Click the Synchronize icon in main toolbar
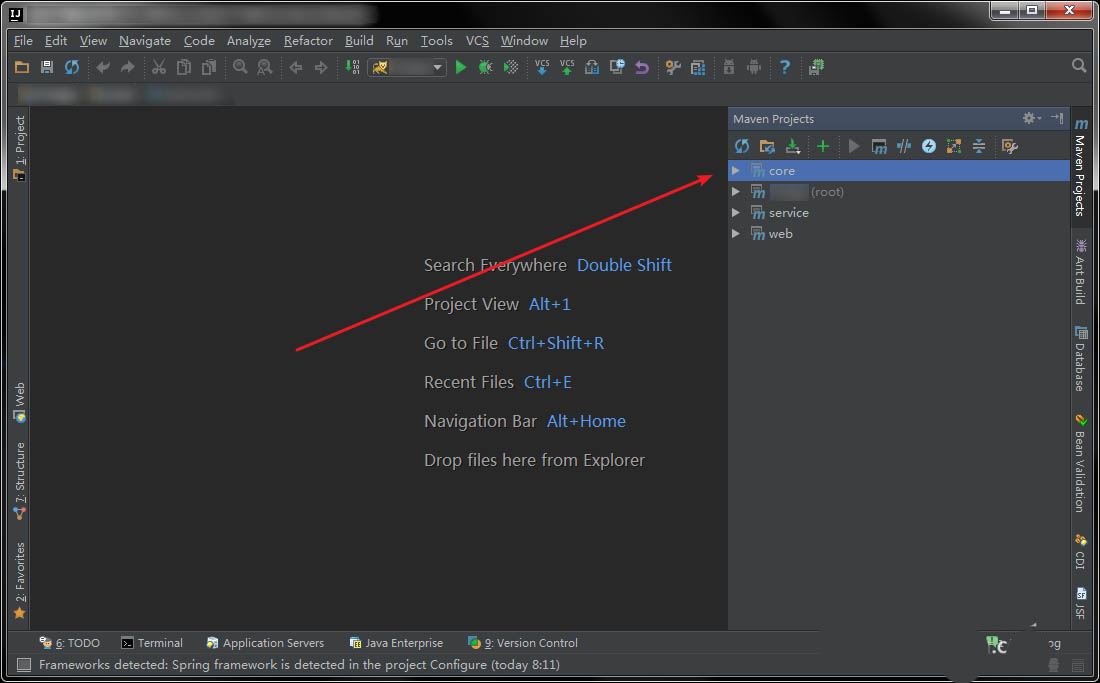Image resolution: width=1100 pixels, height=683 pixels. [72, 67]
